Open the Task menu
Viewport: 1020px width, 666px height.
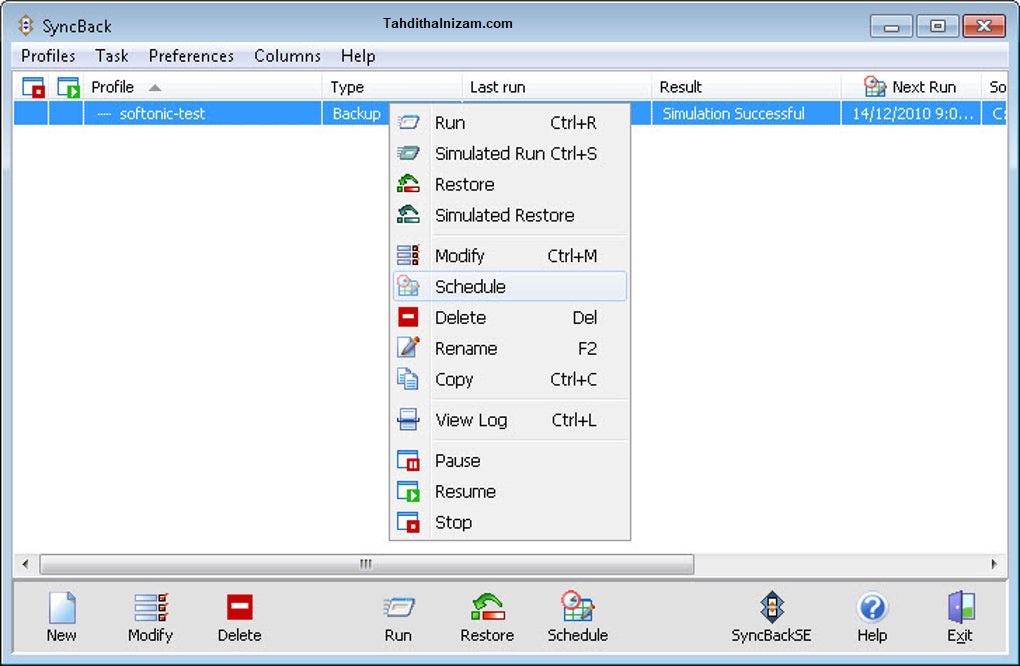(112, 56)
